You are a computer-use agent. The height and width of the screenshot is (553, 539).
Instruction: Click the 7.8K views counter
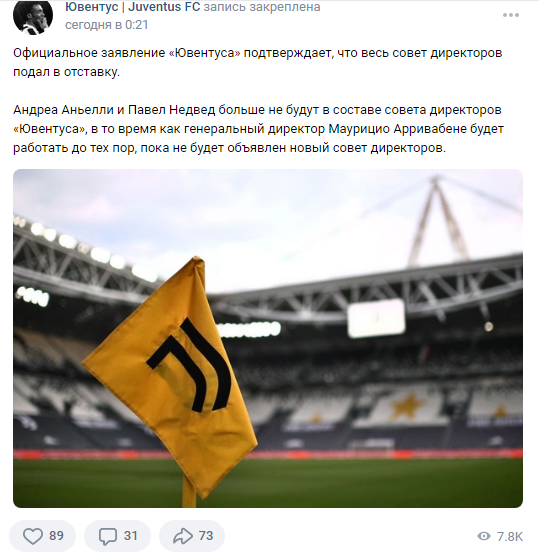click(510, 536)
